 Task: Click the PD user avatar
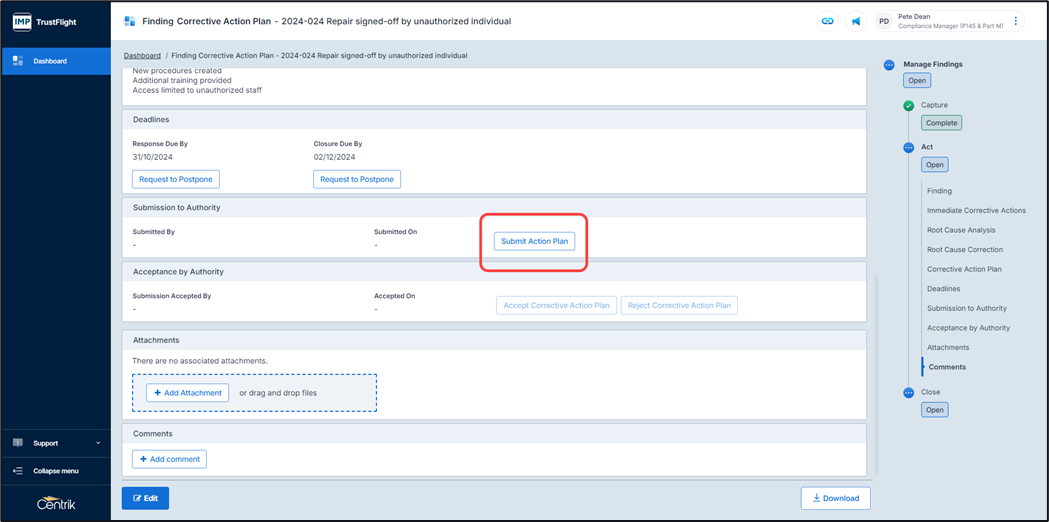click(x=884, y=21)
